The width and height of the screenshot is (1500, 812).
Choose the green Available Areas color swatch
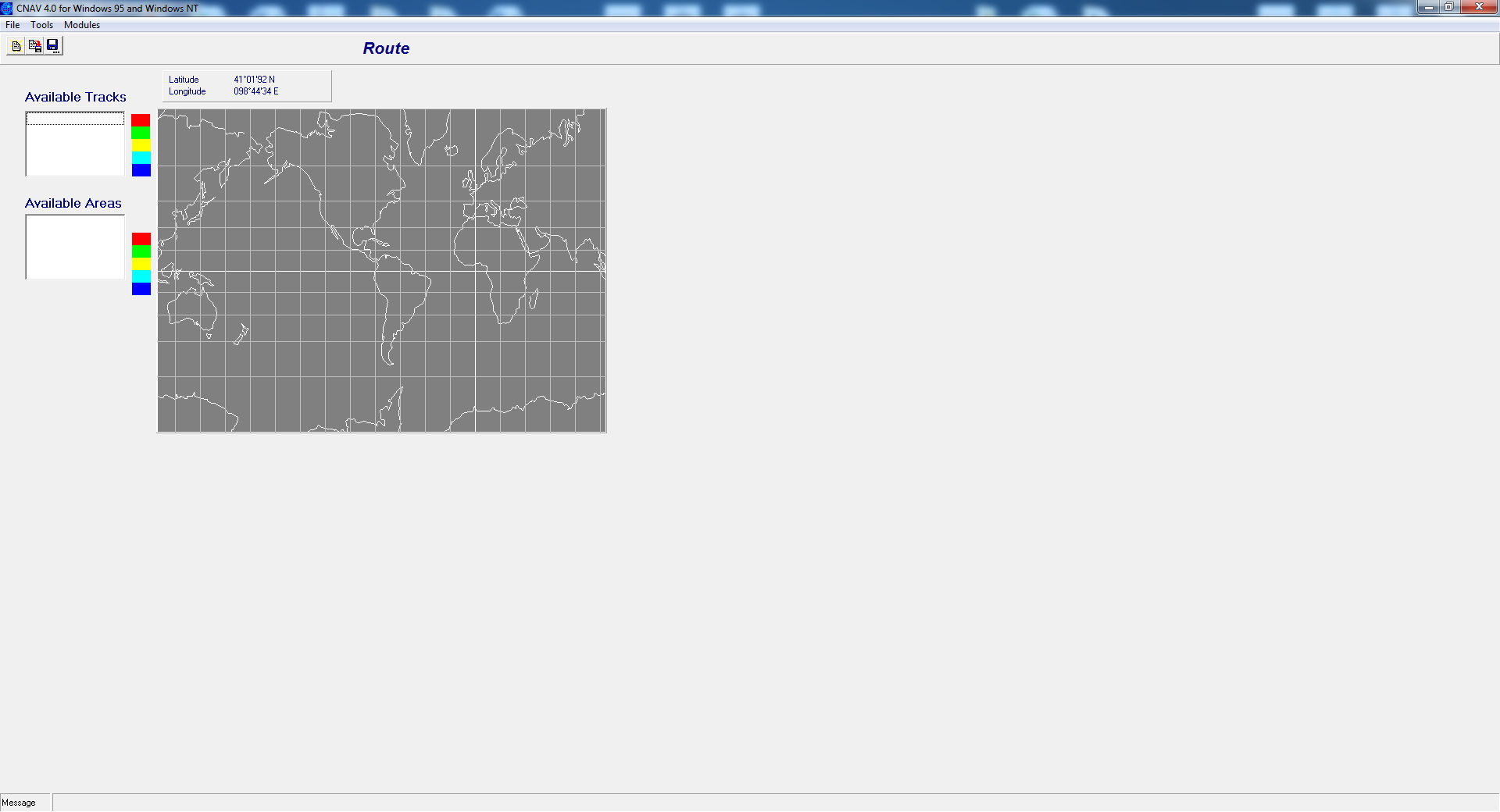click(141, 251)
